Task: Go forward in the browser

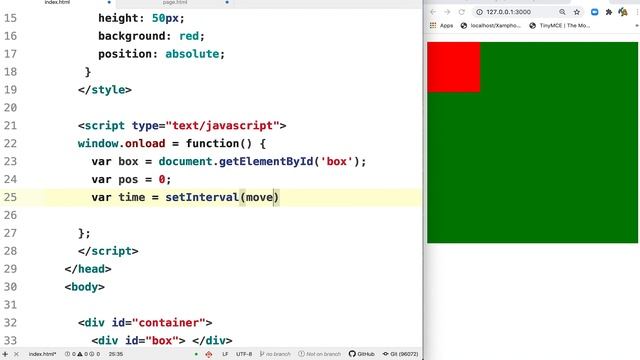Action: click(447, 12)
